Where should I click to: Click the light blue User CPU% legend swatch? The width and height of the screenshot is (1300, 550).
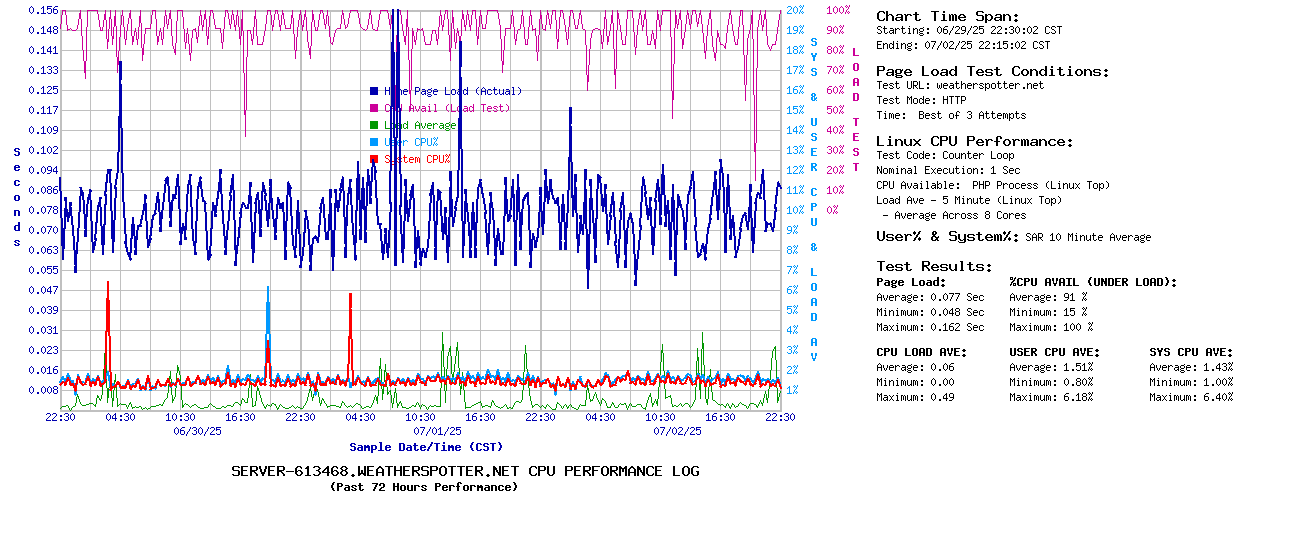(374, 142)
